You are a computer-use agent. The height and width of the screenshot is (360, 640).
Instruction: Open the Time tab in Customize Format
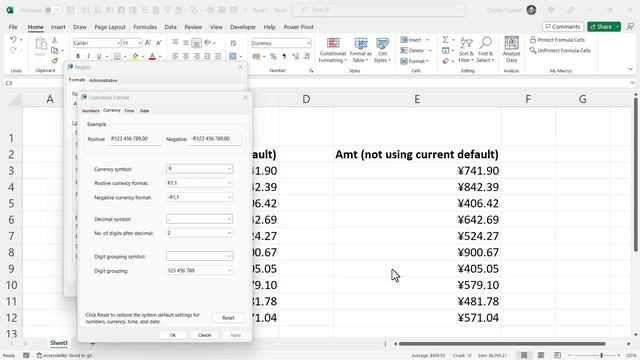129,111
